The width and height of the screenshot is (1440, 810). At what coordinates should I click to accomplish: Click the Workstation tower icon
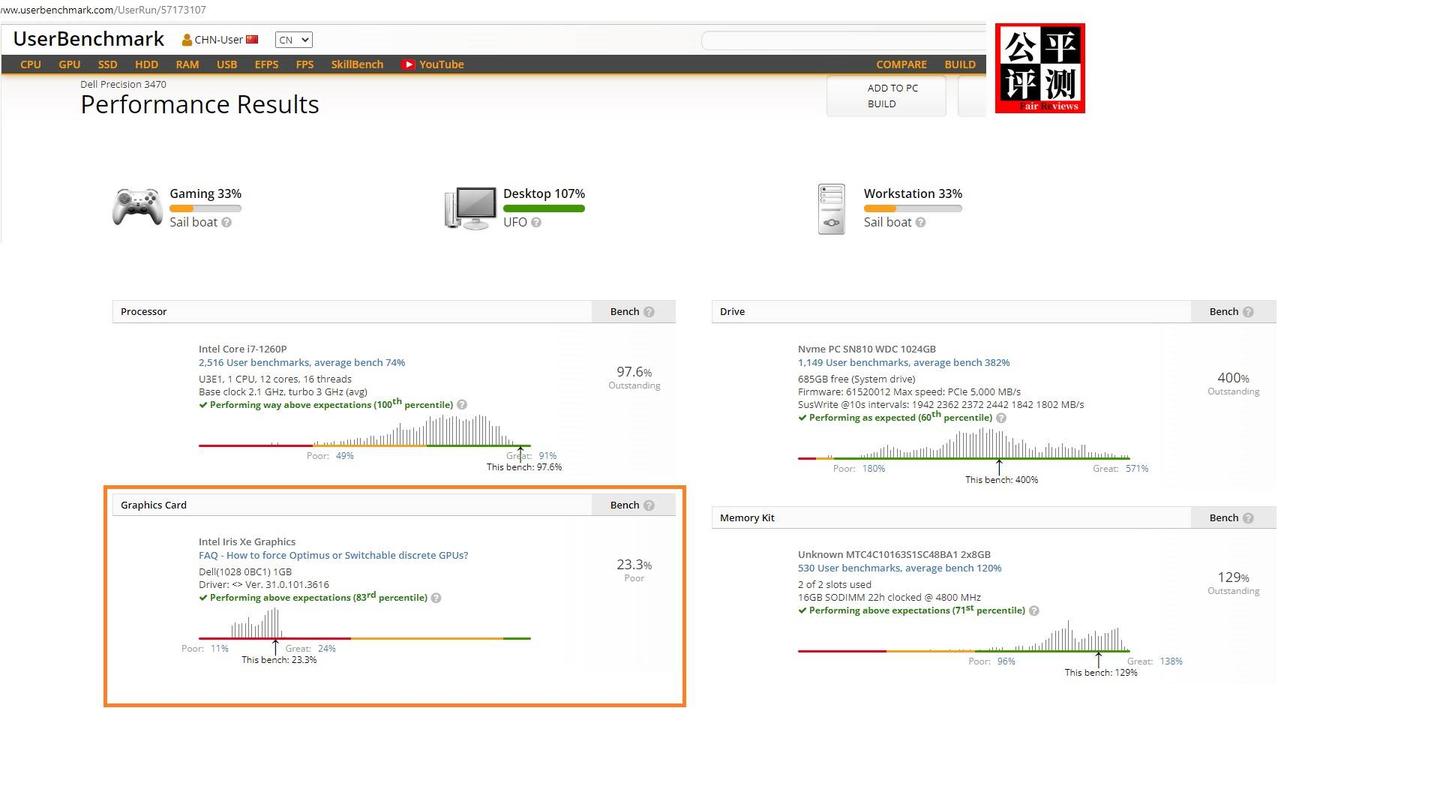click(831, 209)
